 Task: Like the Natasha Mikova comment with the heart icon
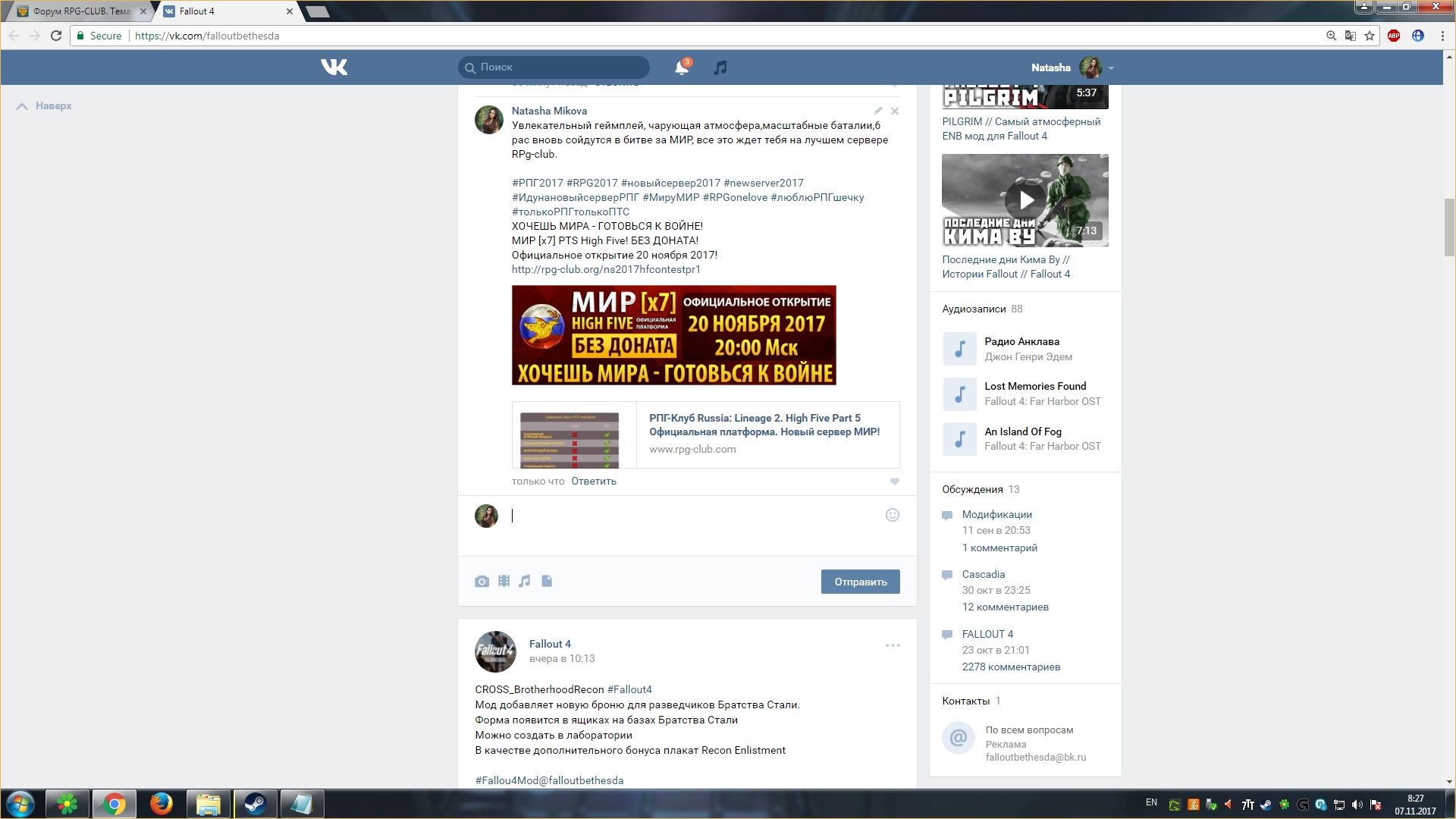pos(894,482)
